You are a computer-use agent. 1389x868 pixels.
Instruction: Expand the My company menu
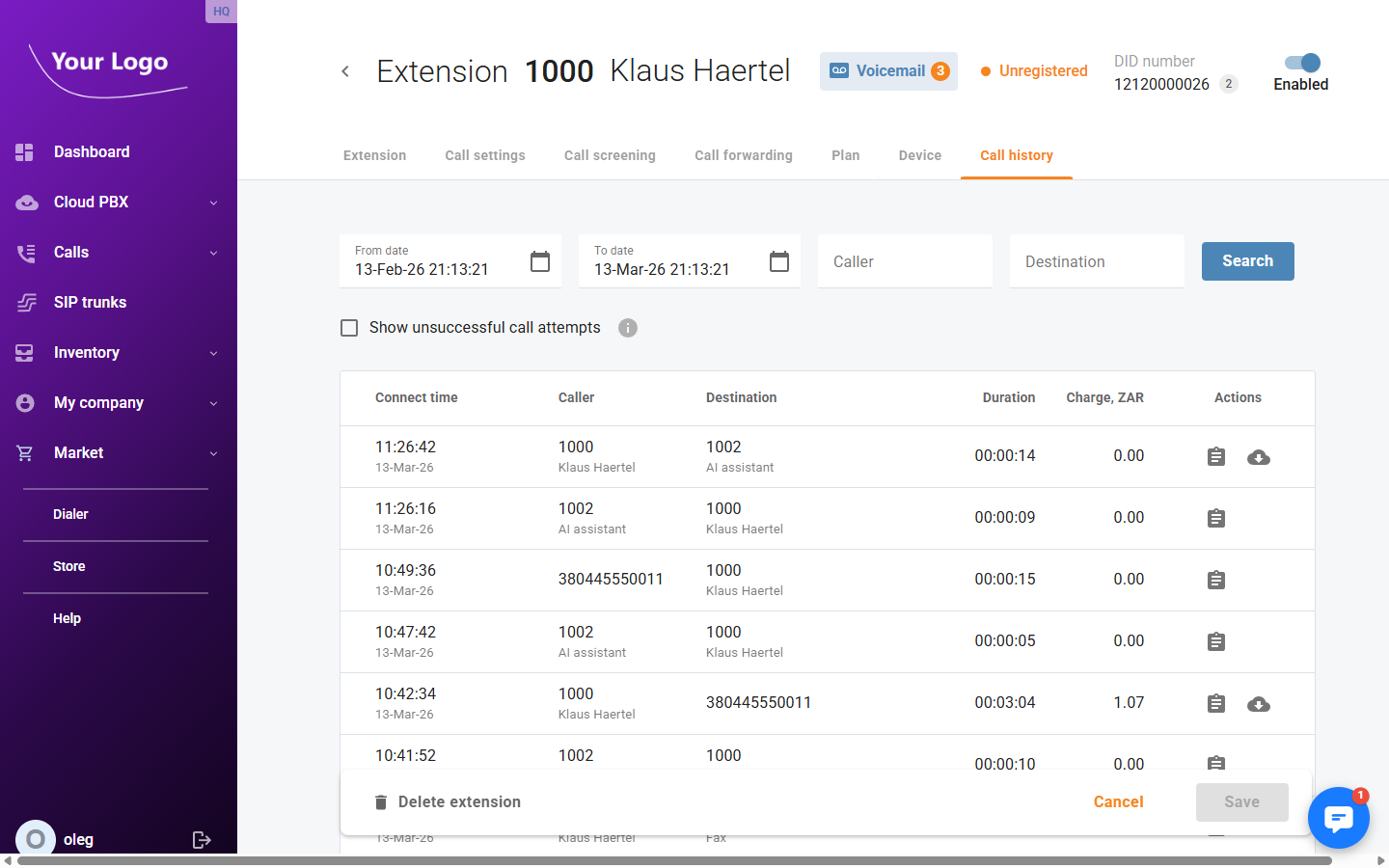coord(96,402)
